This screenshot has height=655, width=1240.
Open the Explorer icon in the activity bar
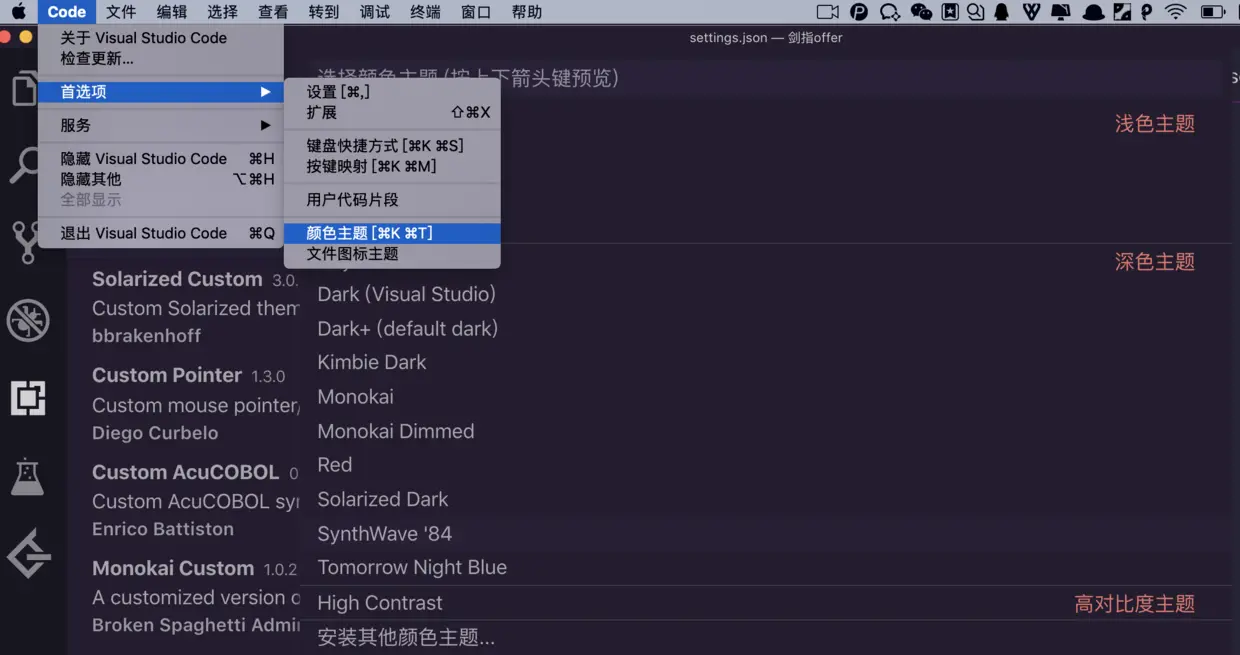point(25,88)
